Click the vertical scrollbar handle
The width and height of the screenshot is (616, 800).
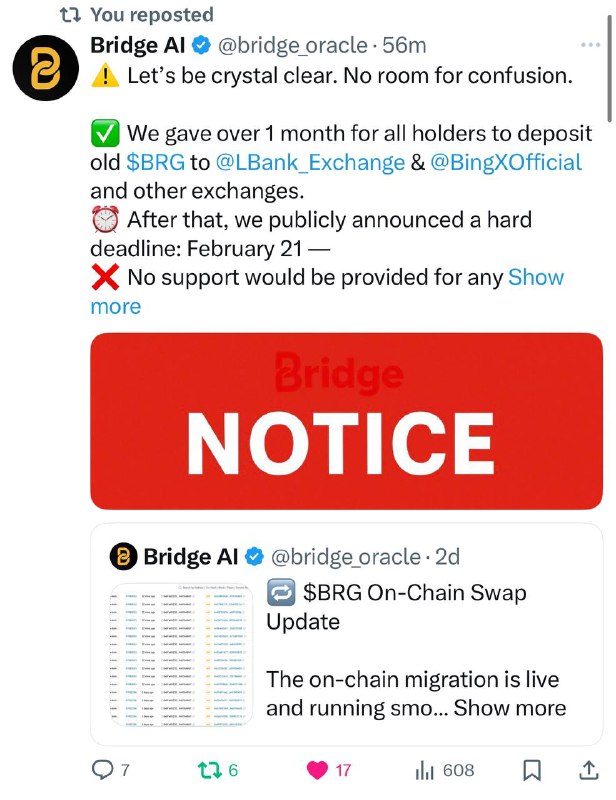[x=609, y=68]
